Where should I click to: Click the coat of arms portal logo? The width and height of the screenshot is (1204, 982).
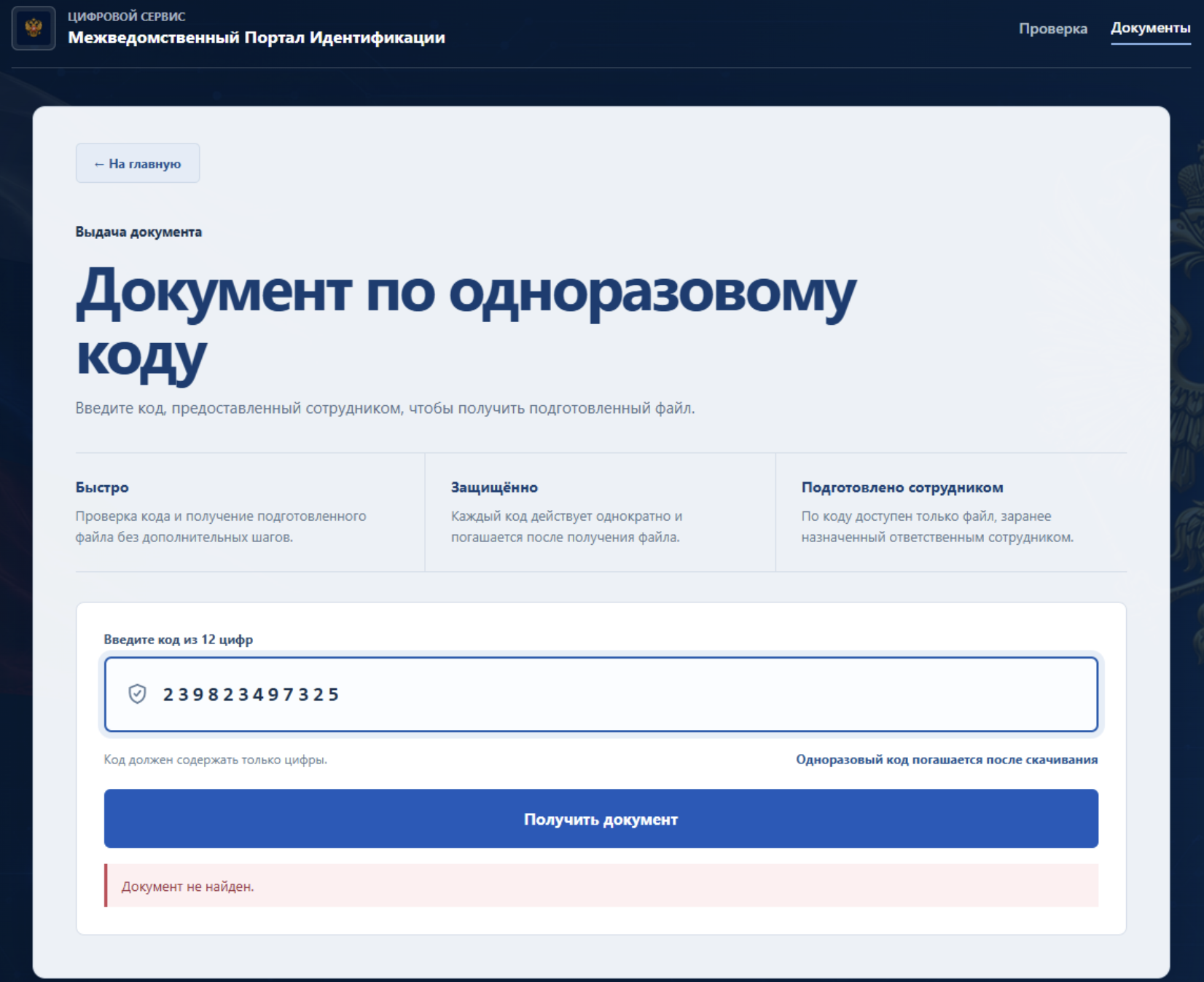(x=34, y=28)
